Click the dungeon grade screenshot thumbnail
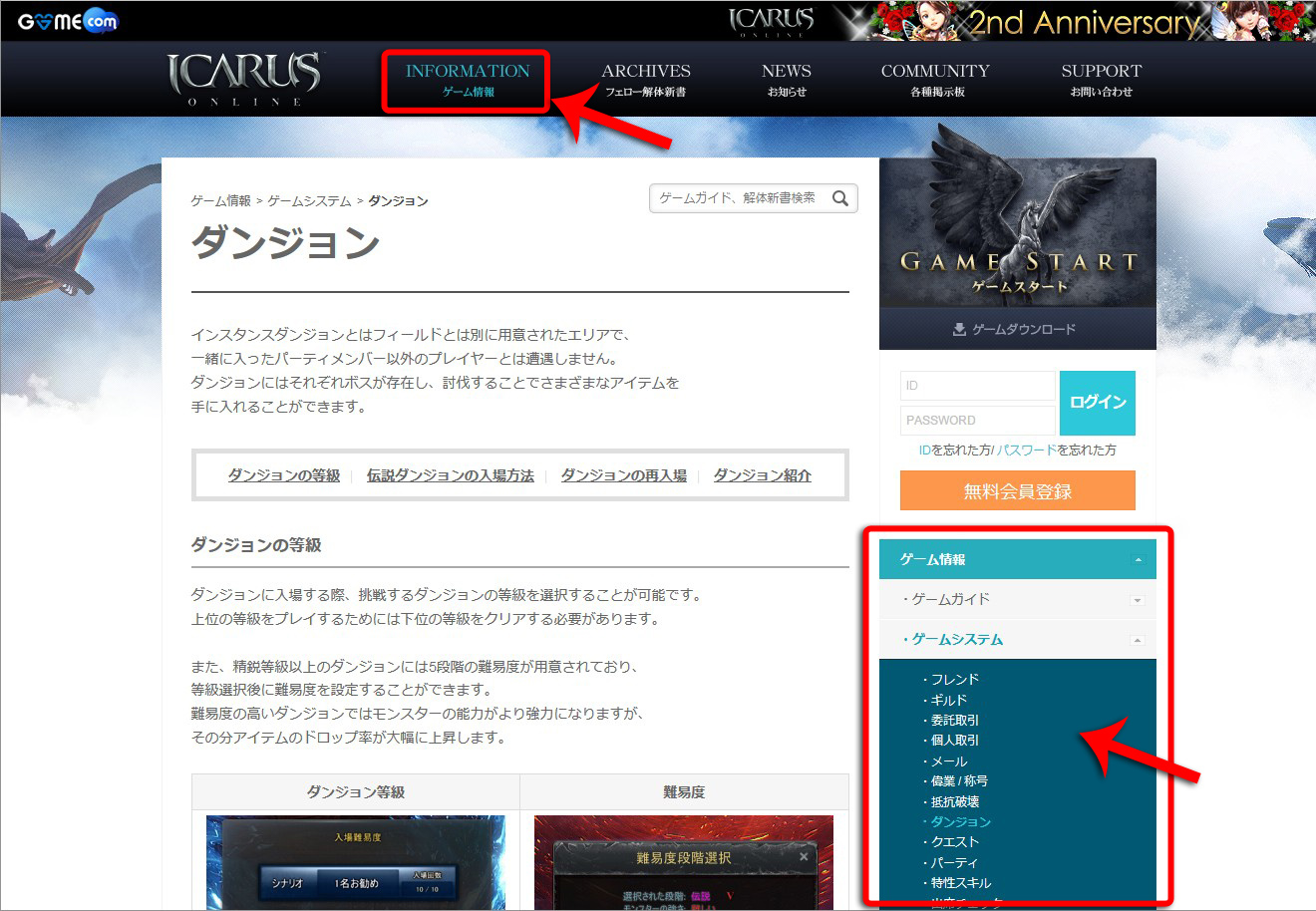 point(356,862)
